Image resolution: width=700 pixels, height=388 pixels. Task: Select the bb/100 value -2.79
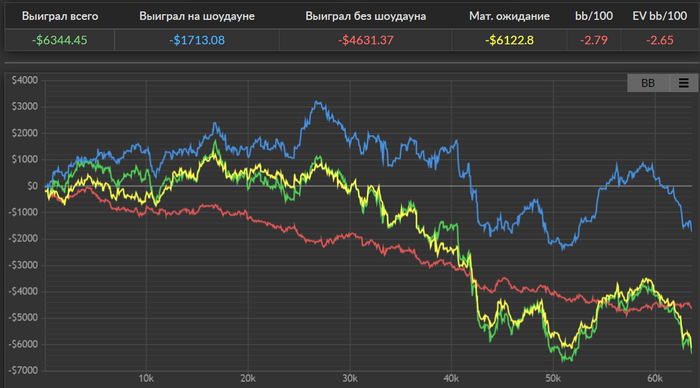(594, 40)
